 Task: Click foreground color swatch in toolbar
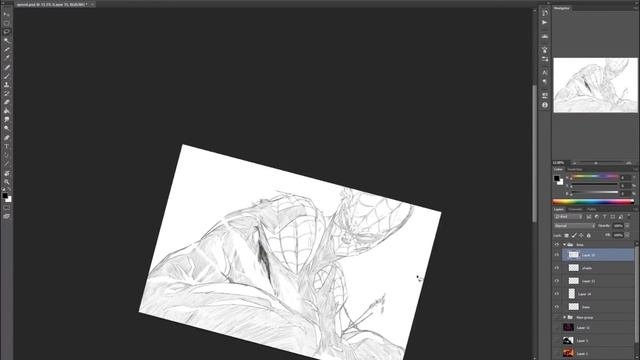click(5, 196)
